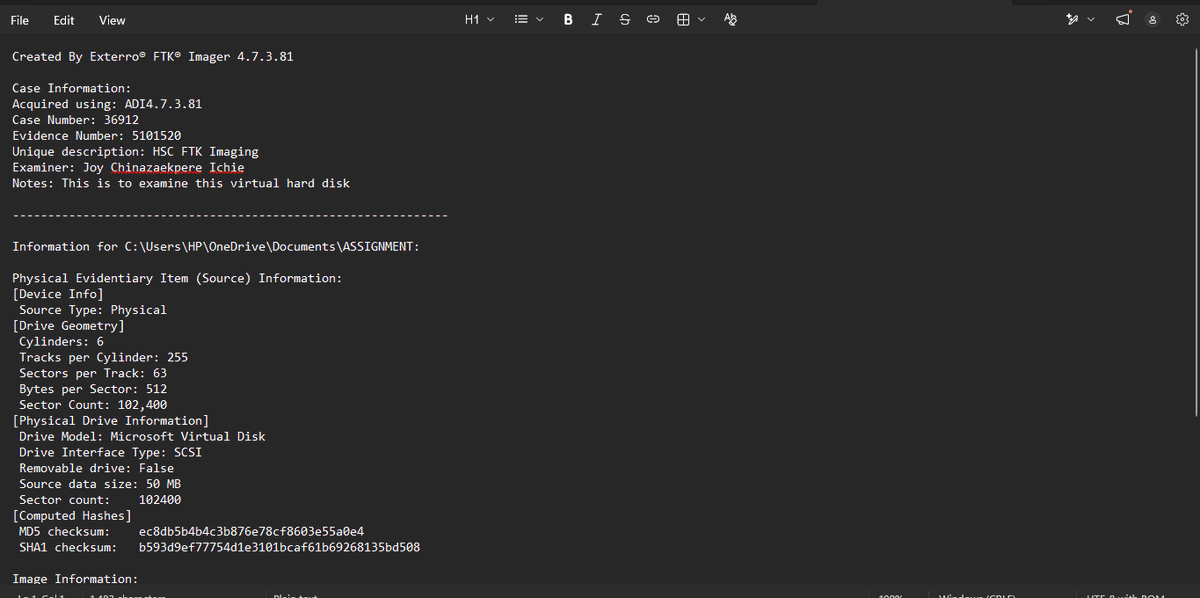
Task: Click the 'Removable drive: False' line
Action: point(96,468)
